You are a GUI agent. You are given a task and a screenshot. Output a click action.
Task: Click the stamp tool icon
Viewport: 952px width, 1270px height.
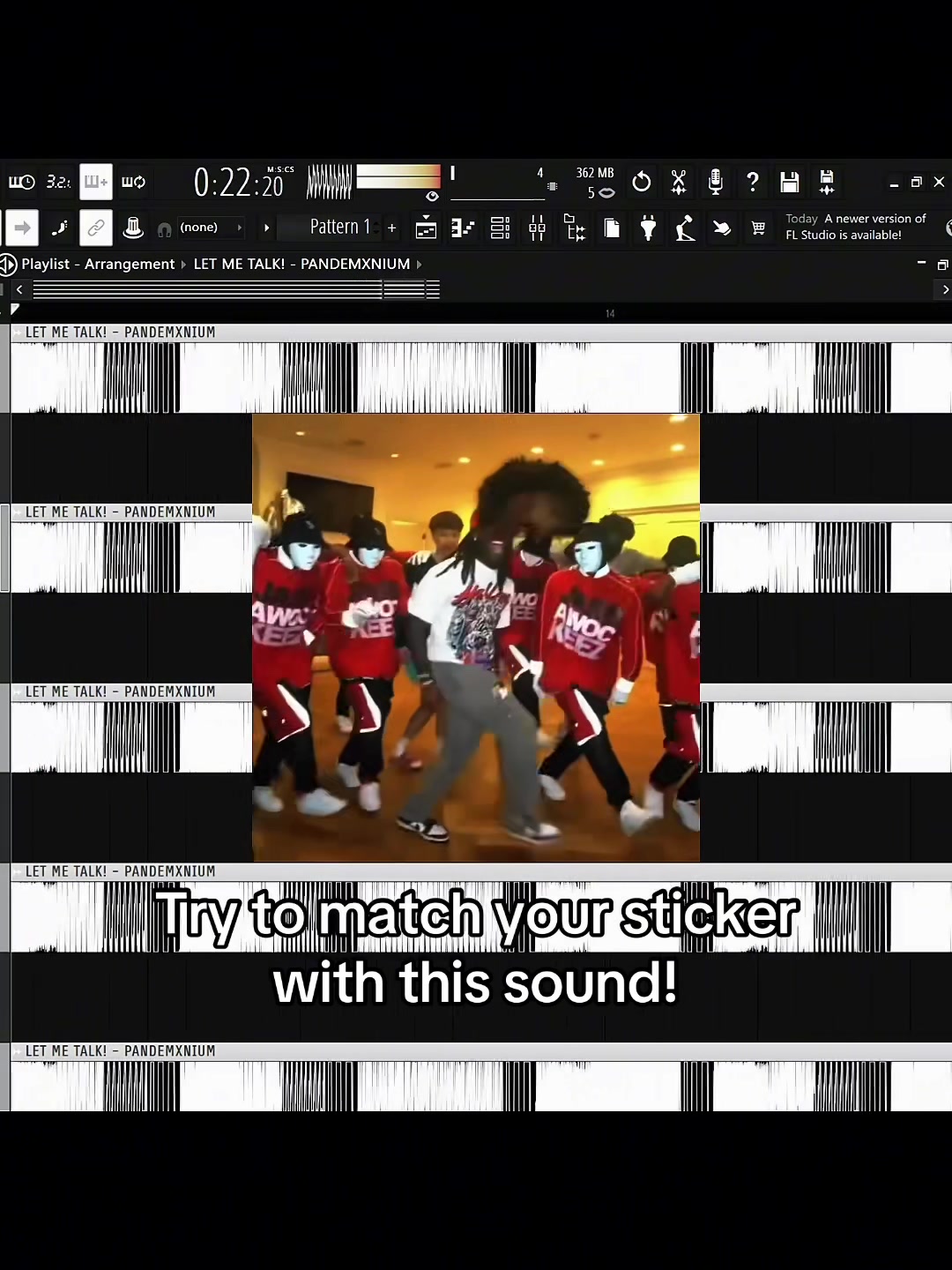133,228
